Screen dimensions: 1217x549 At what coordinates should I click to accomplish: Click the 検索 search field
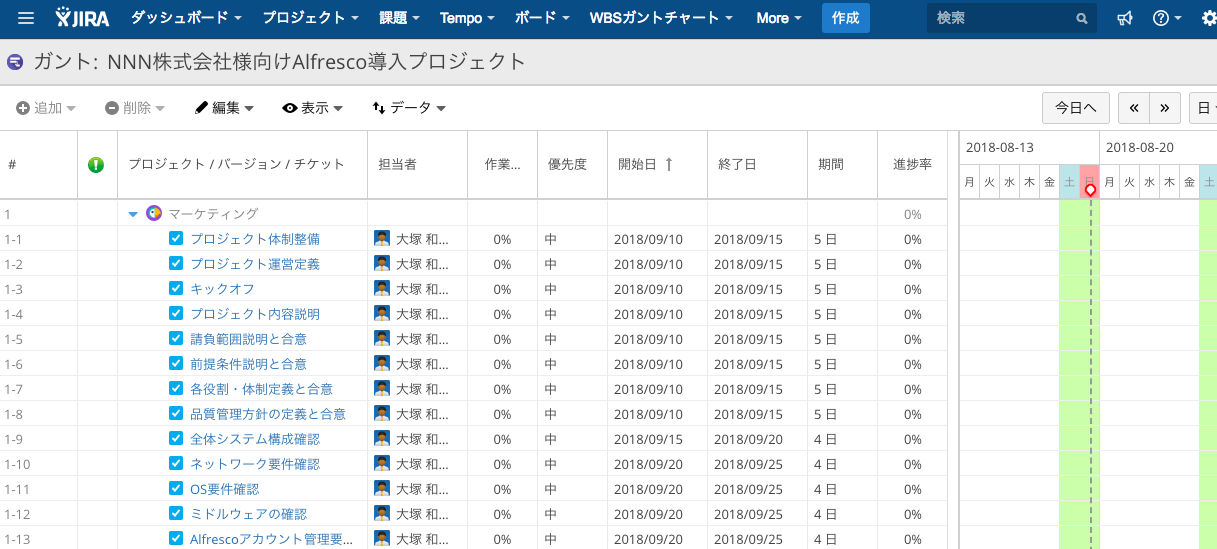[1012, 18]
